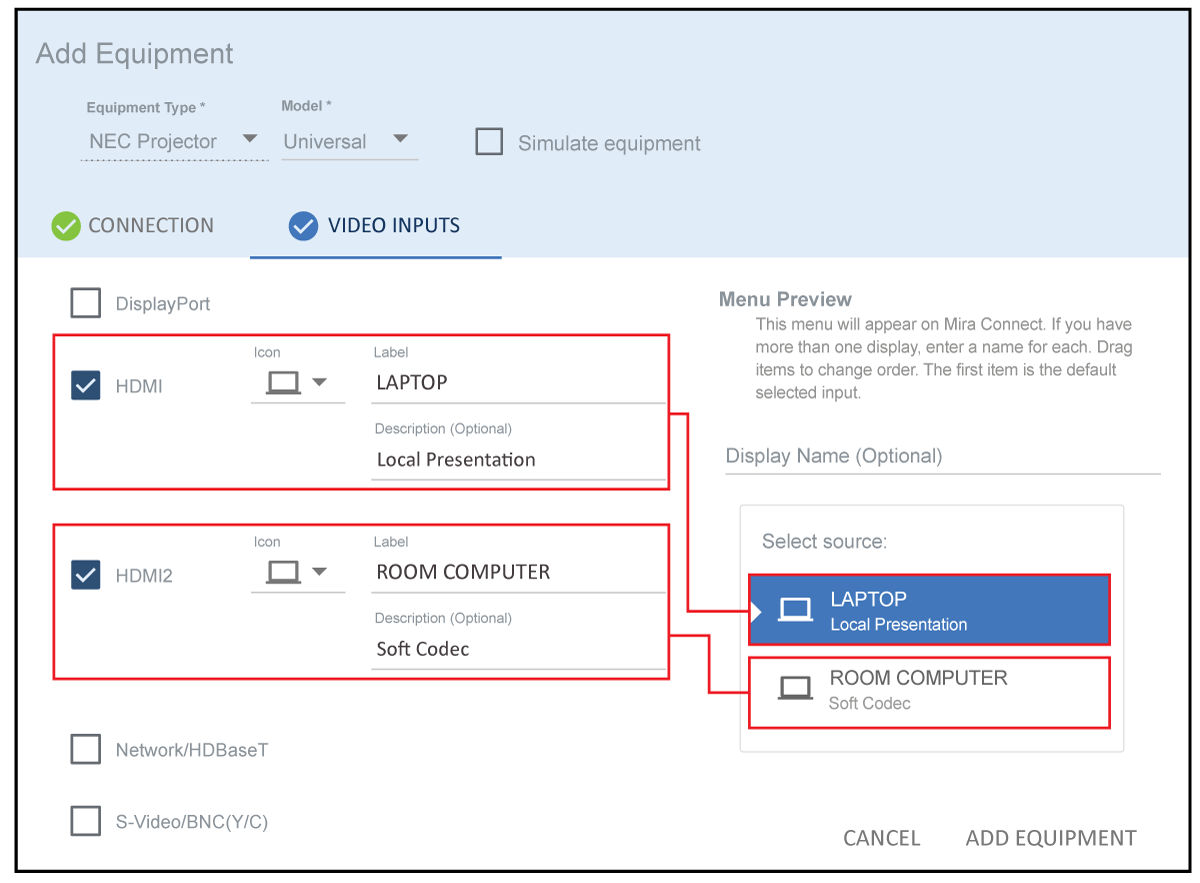Screen dimensions: 1200x883
Task: Click the laptop icon in ROOM COMPUTER preview item
Action: click(796, 689)
